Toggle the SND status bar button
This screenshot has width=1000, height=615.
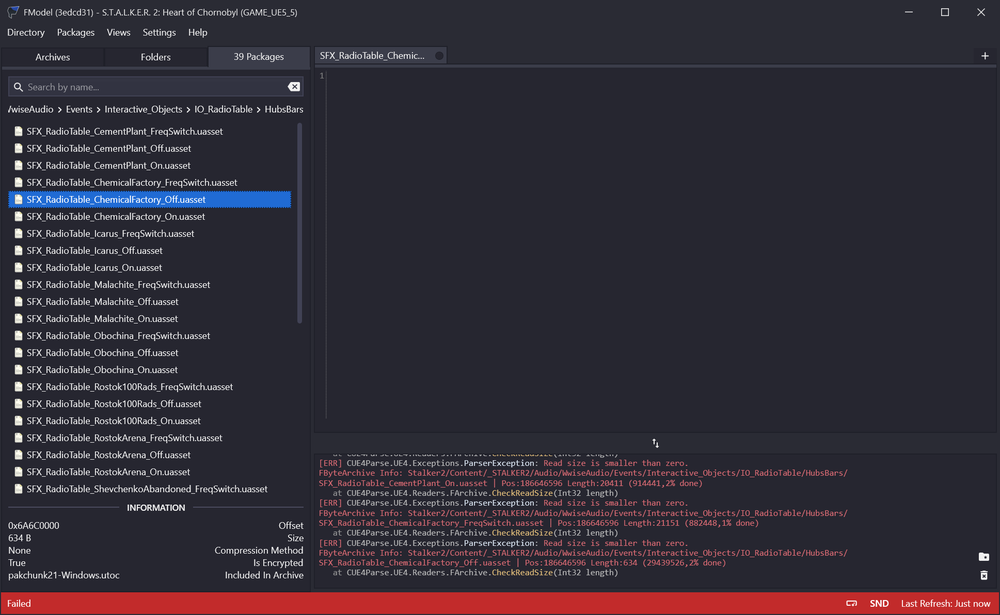879,604
